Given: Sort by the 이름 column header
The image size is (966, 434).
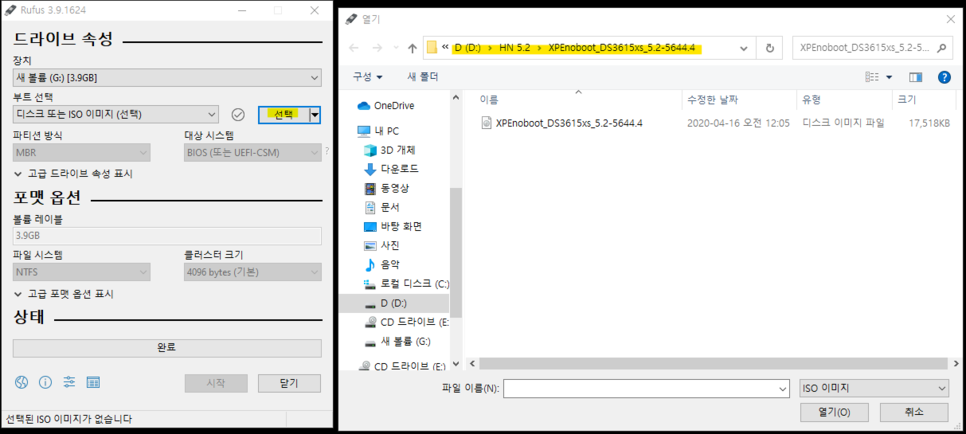Looking at the screenshot, I should (489, 100).
